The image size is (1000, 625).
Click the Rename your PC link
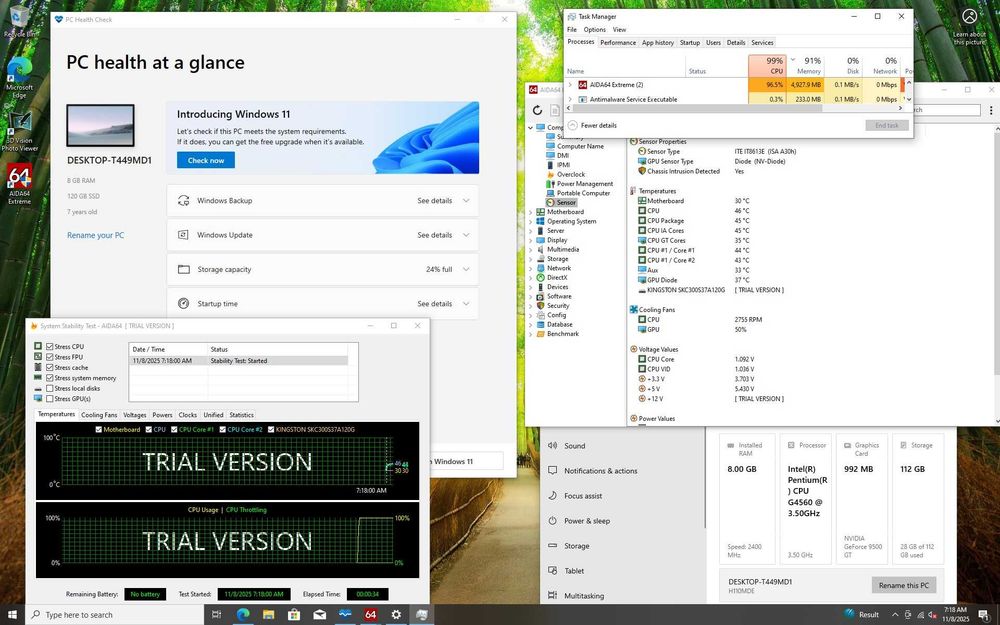tap(96, 235)
